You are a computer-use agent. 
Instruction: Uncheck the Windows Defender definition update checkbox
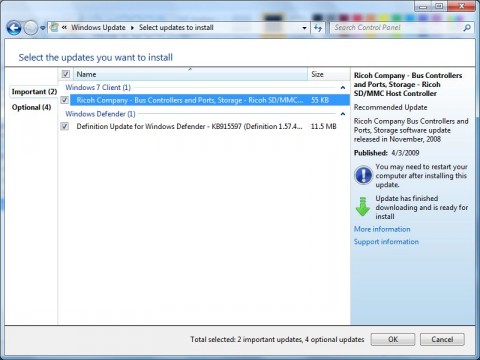(x=65, y=126)
